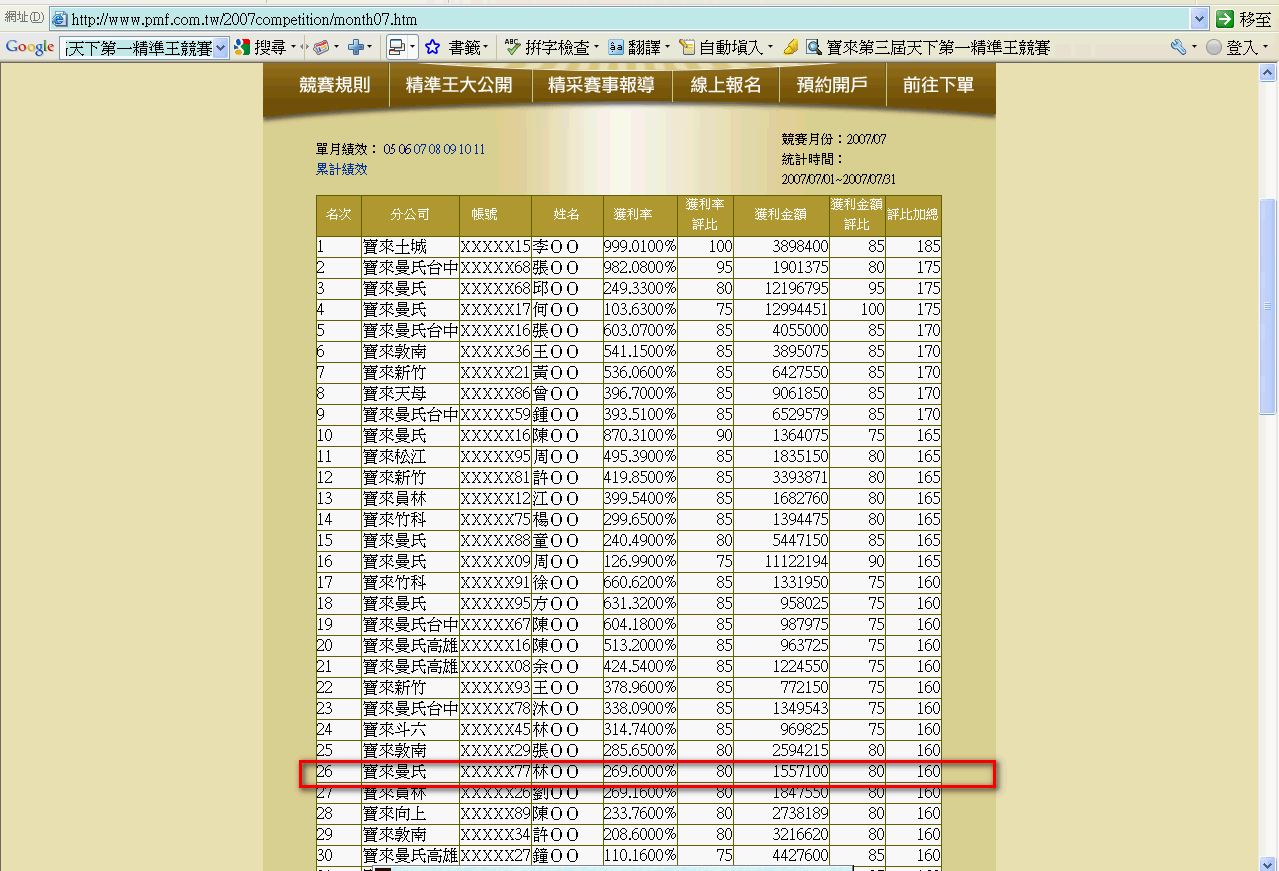Open 累計績效 cumulative performance link
Screen dimensions: 1279x871
pos(342,170)
